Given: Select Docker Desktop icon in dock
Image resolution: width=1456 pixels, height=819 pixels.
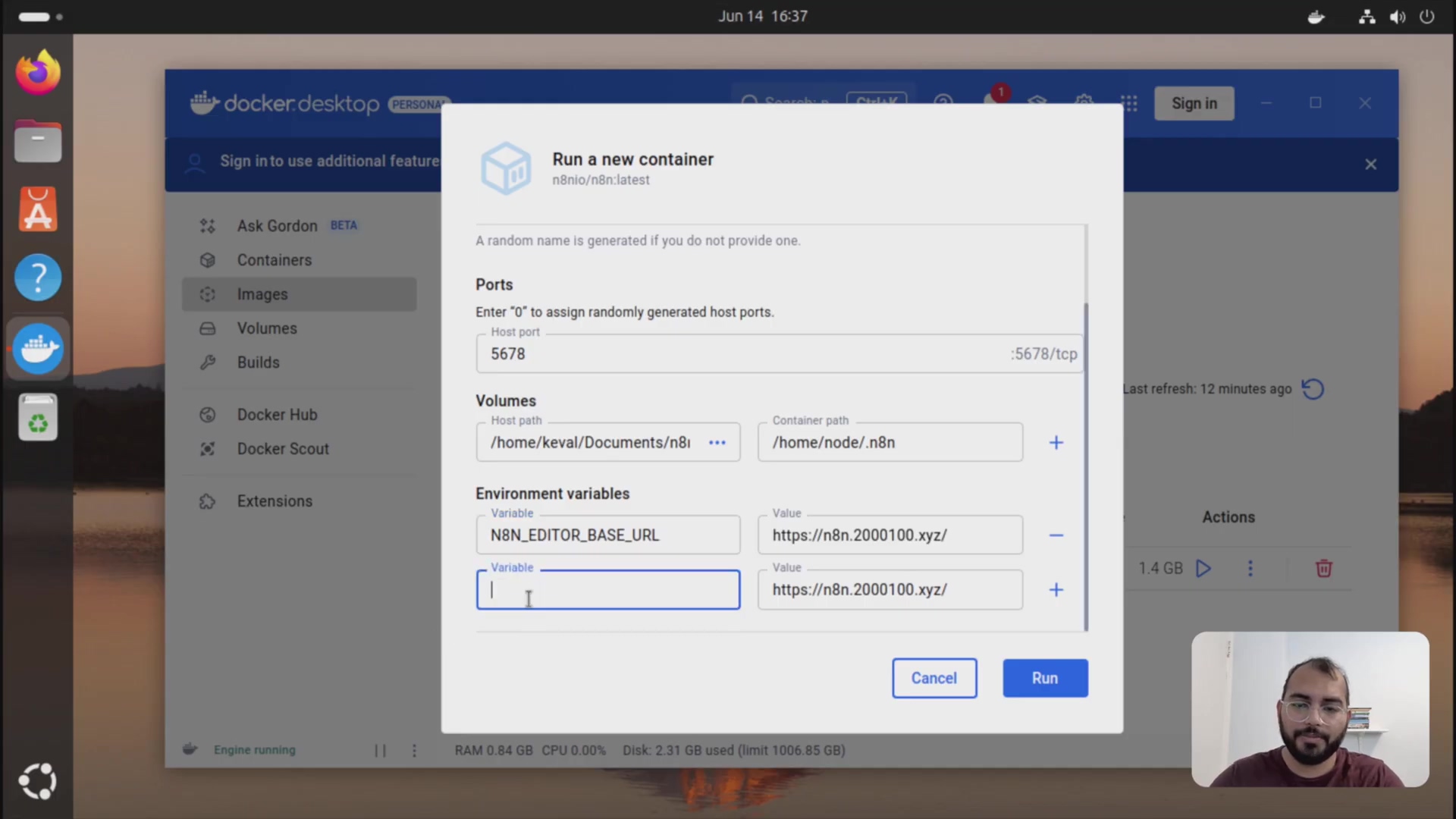Looking at the screenshot, I should 38,349.
